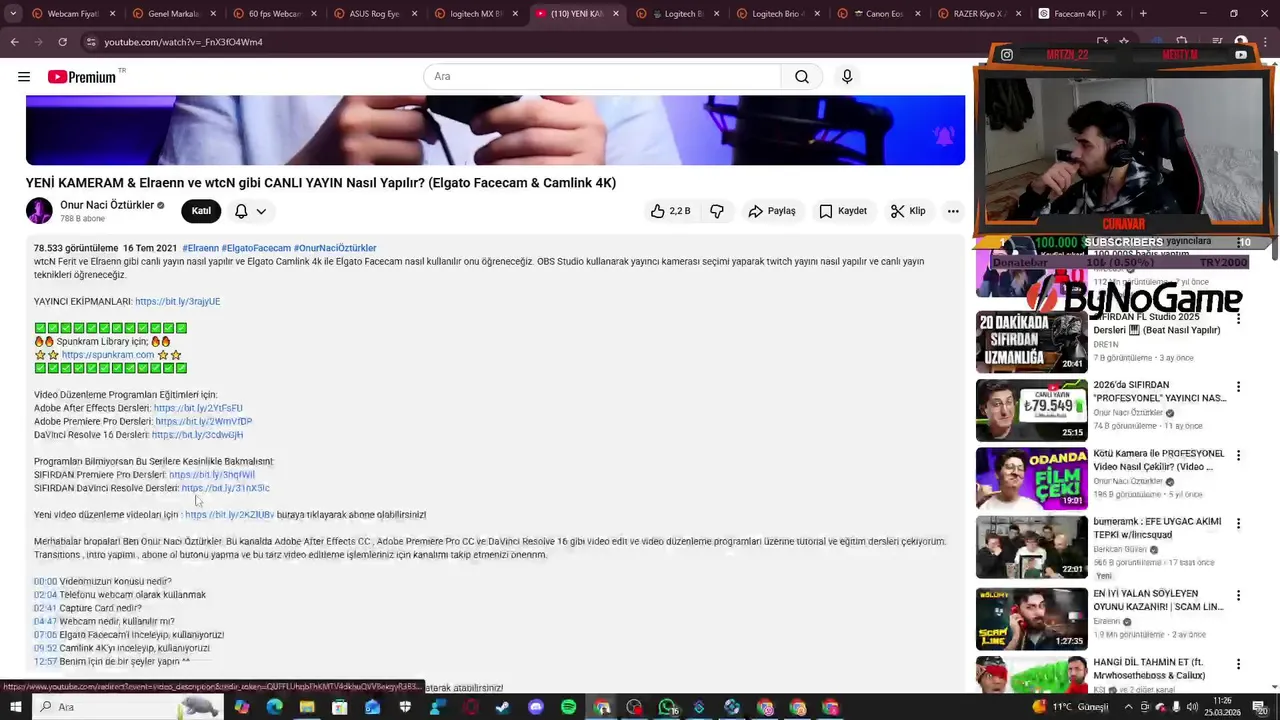Open options menu for 2026'da SIFIRDAN video
Screen dimensions: 1280x720
pos(1238,387)
